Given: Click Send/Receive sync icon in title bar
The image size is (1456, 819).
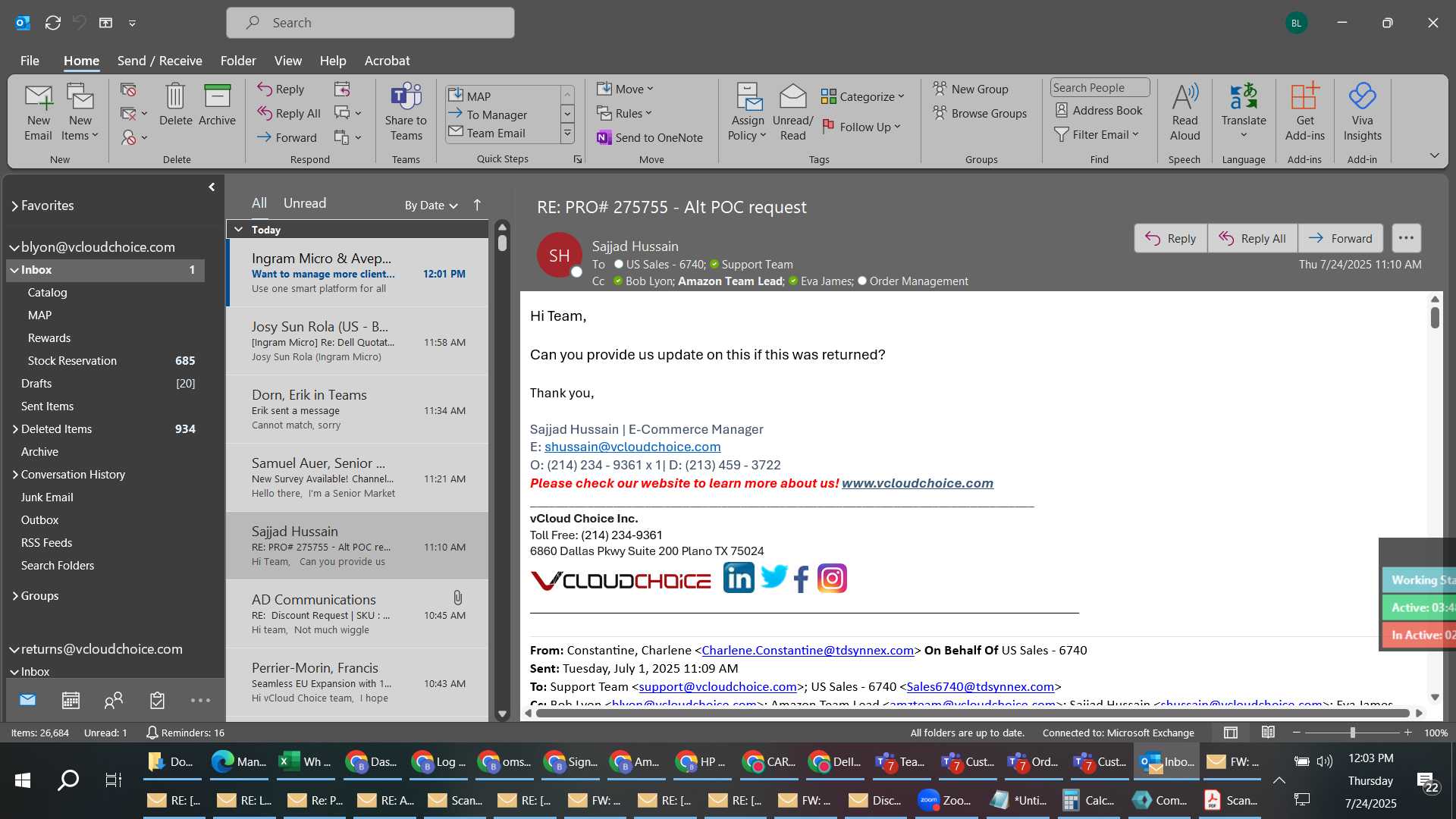Looking at the screenshot, I should [x=53, y=23].
